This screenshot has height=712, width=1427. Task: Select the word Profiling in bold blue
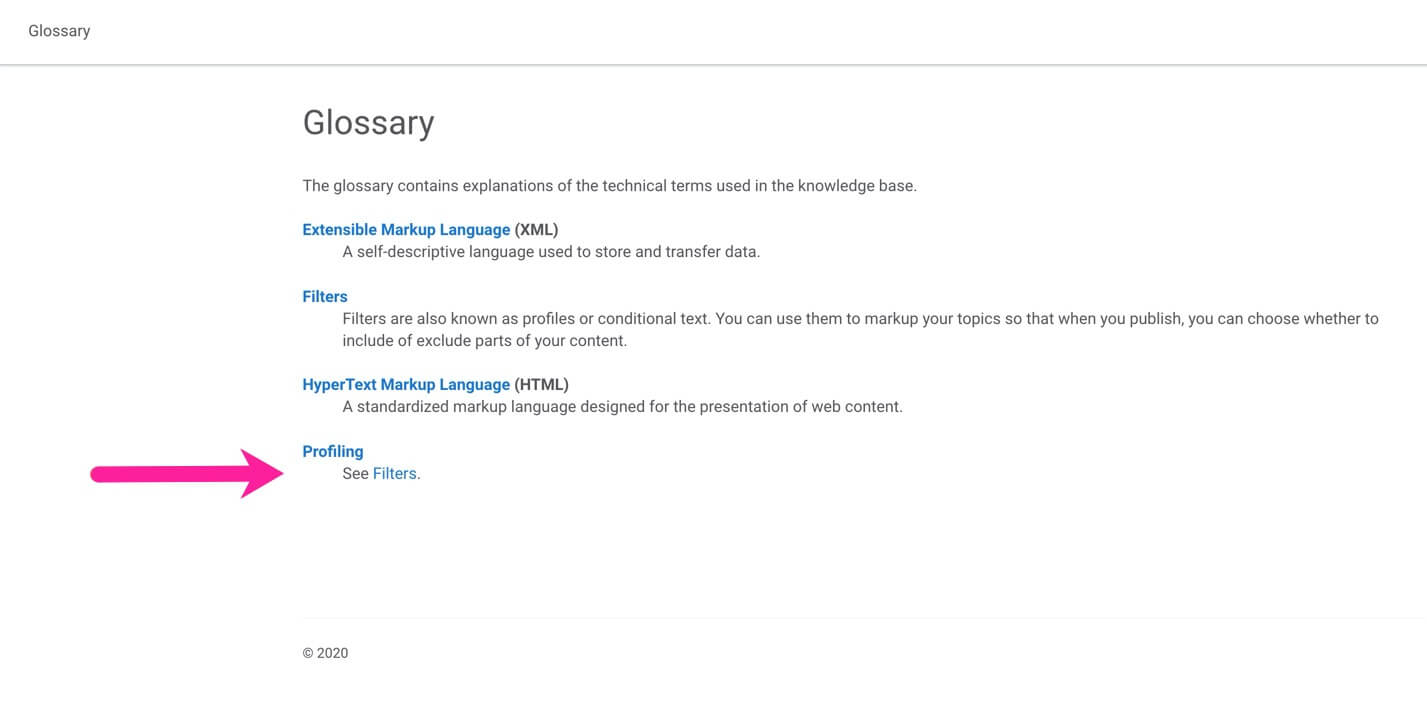333,451
